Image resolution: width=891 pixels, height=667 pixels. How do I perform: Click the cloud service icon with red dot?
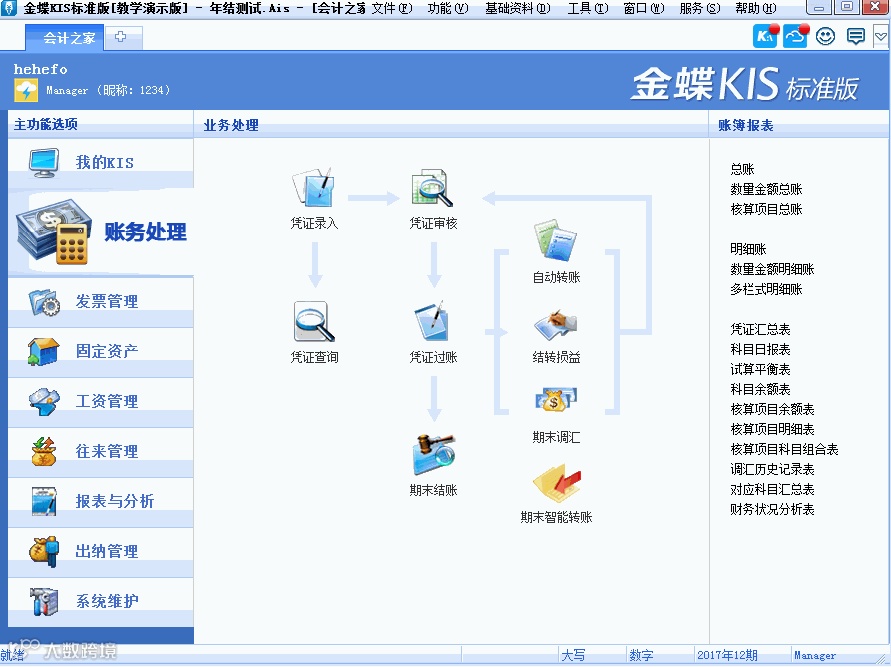[x=795, y=36]
